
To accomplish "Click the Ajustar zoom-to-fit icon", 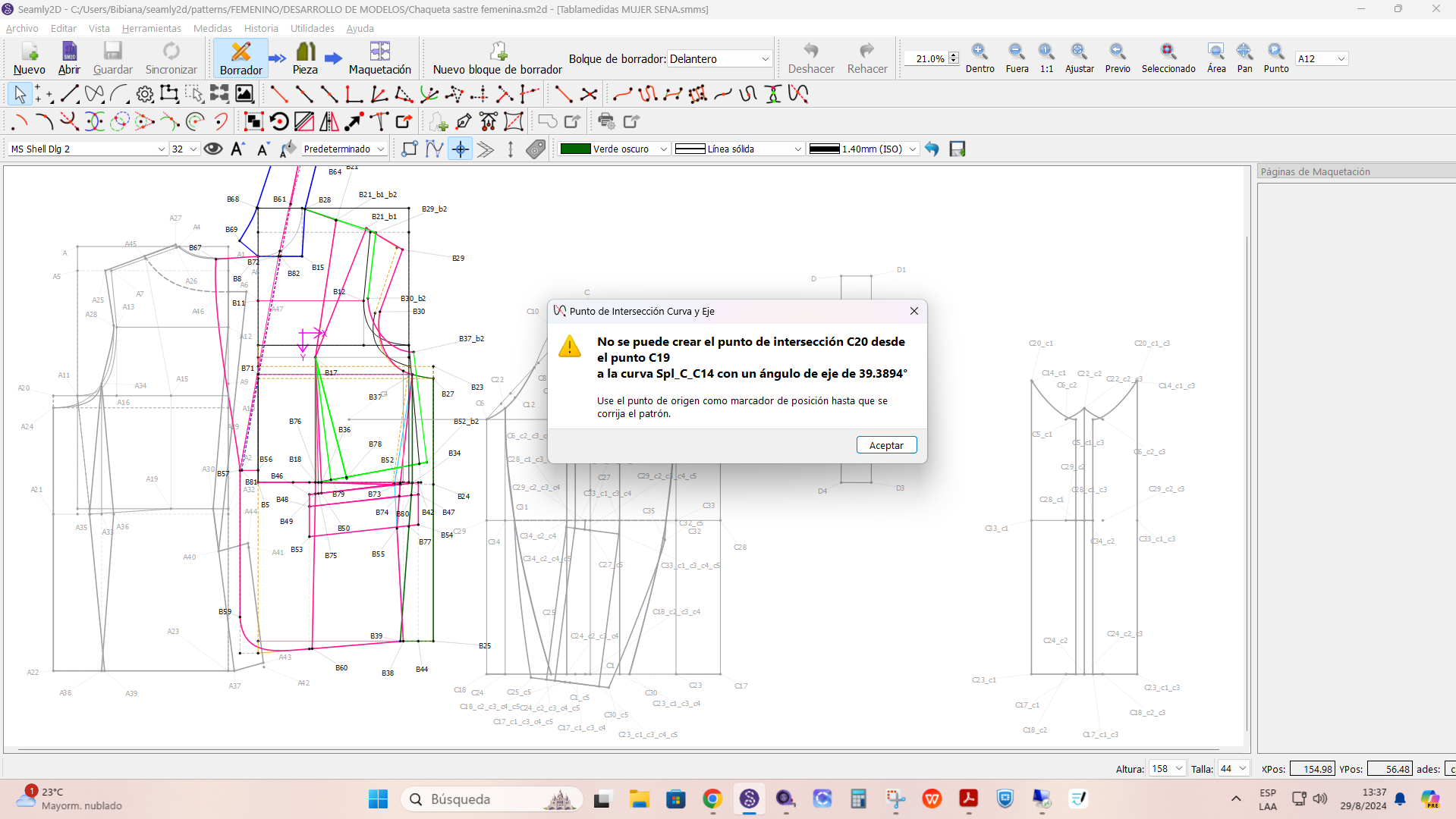I will (x=1079, y=58).
